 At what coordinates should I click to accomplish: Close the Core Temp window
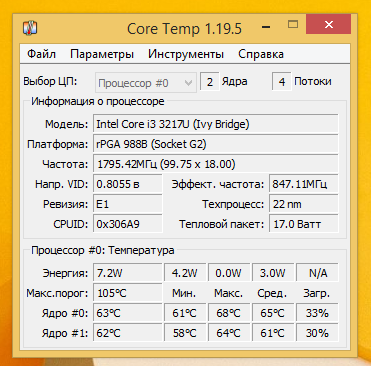coord(329,25)
